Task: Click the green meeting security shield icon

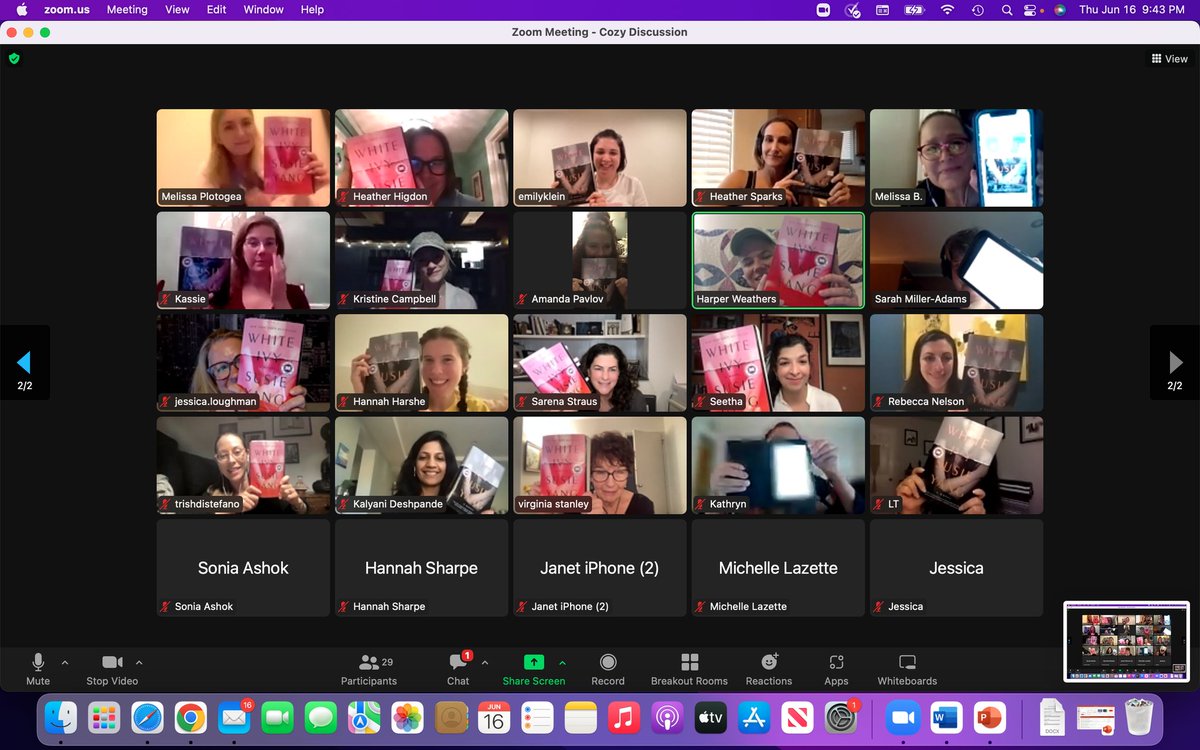Action: point(14,58)
